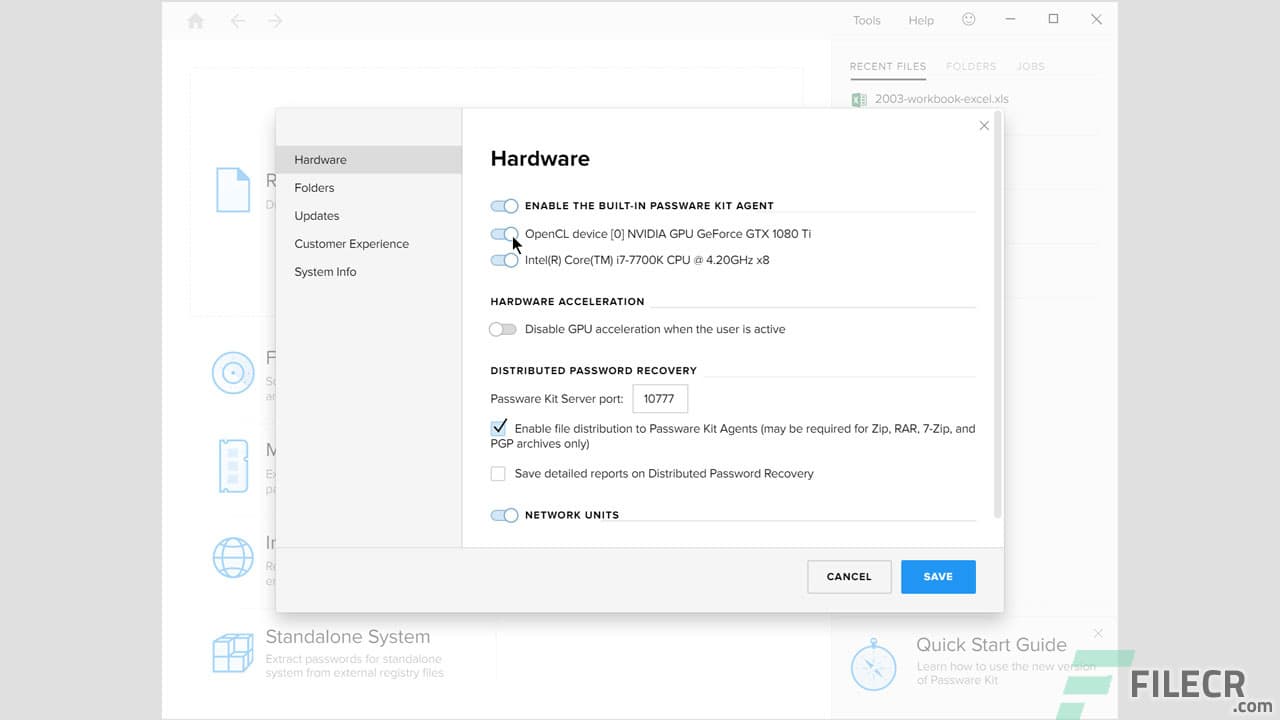1280x720 pixels.
Task: Enable disabling GPU acceleration when user is active
Action: [x=503, y=329]
